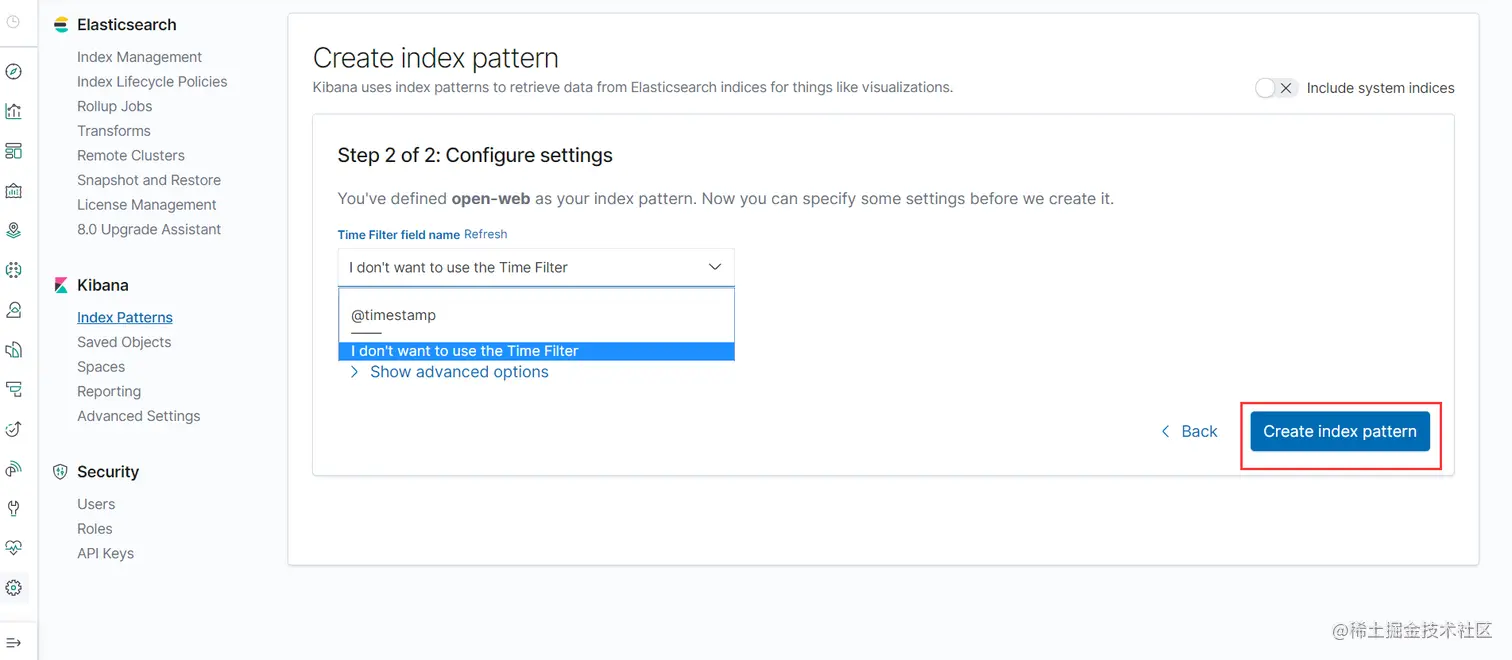Open Stack Monitoring heartbeat icon
The height and width of the screenshot is (660, 1512).
pyautogui.click(x=14, y=548)
